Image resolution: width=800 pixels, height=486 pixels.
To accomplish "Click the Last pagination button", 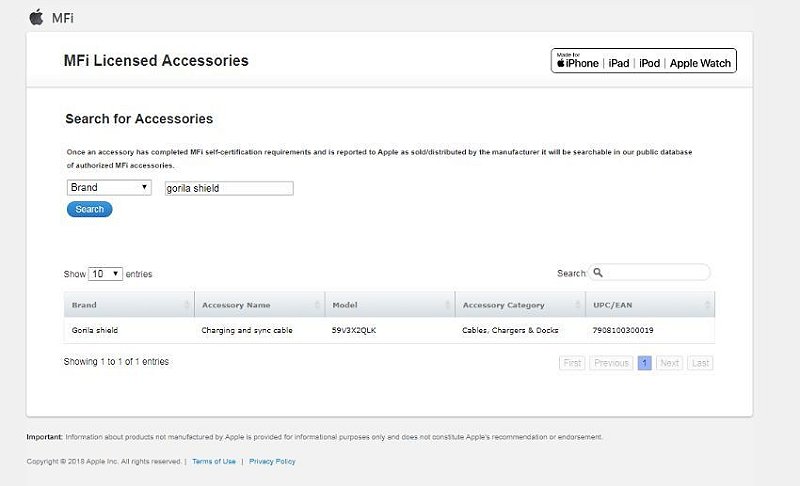I will [701, 363].
